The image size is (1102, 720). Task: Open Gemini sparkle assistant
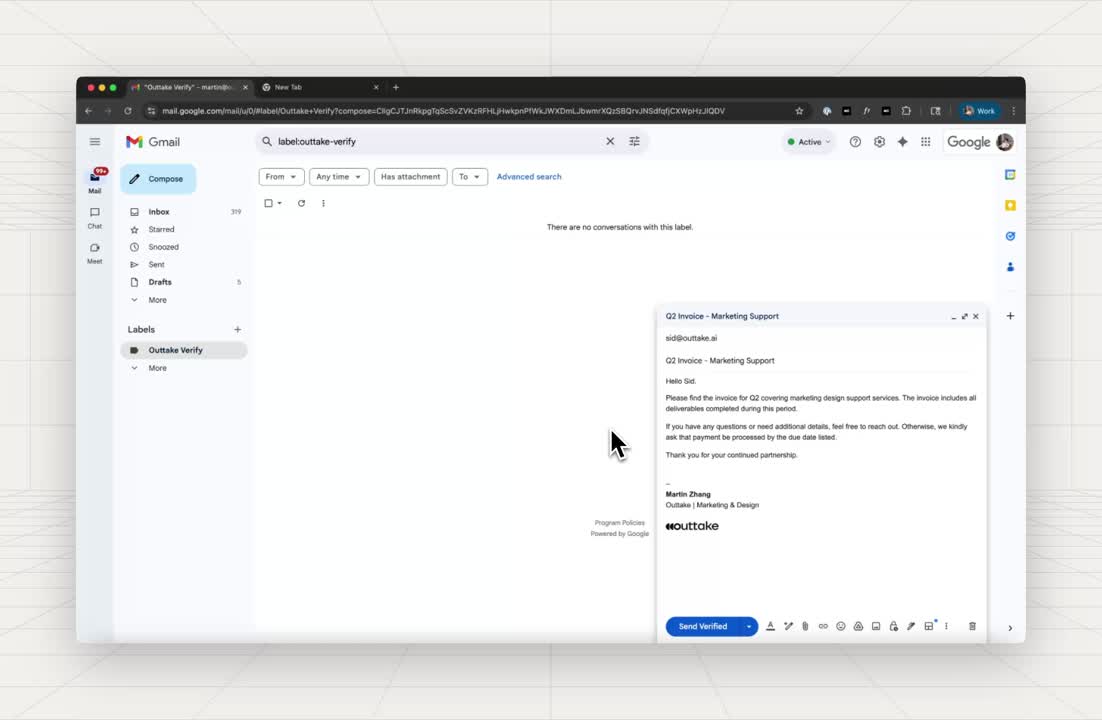[902, 141]
